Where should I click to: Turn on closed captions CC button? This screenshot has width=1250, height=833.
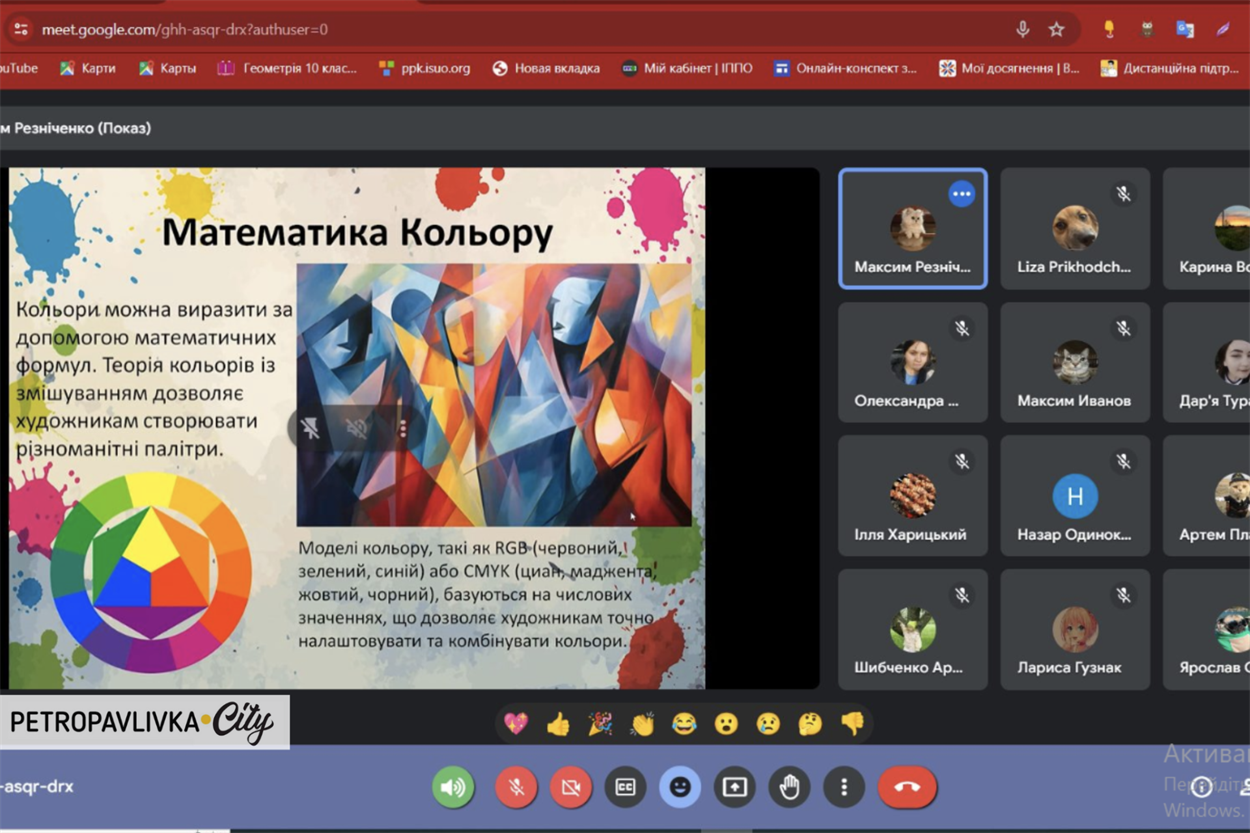click(625, 787)
